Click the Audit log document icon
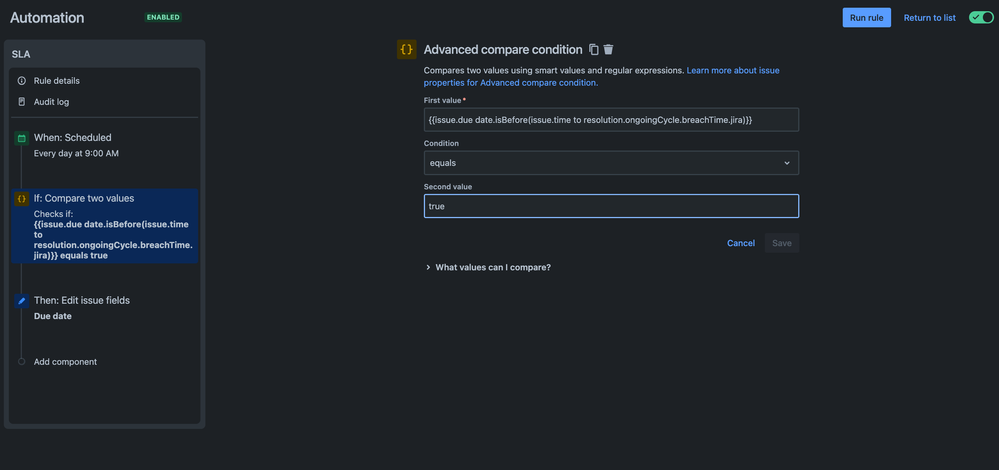 (x=22, y=102)
